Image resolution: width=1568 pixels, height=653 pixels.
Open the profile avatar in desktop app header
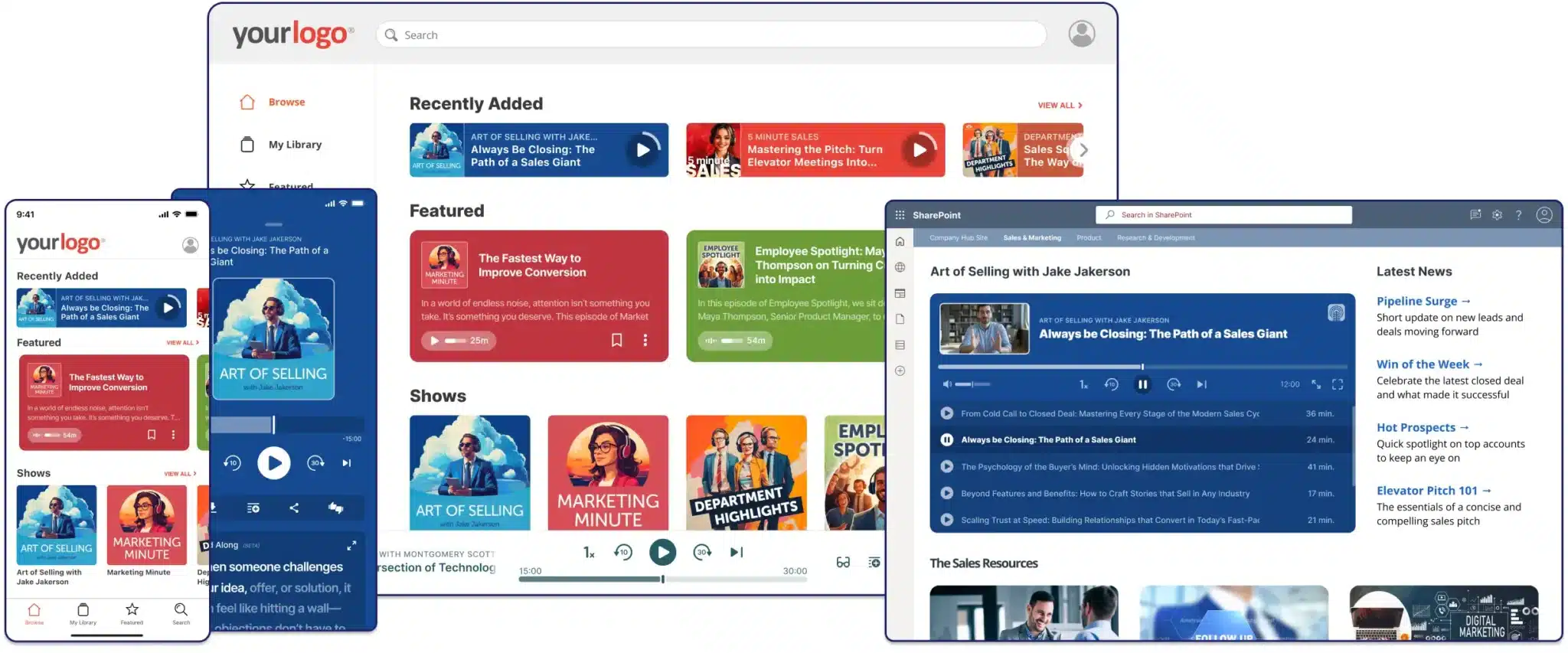(x=1081, y=34)
